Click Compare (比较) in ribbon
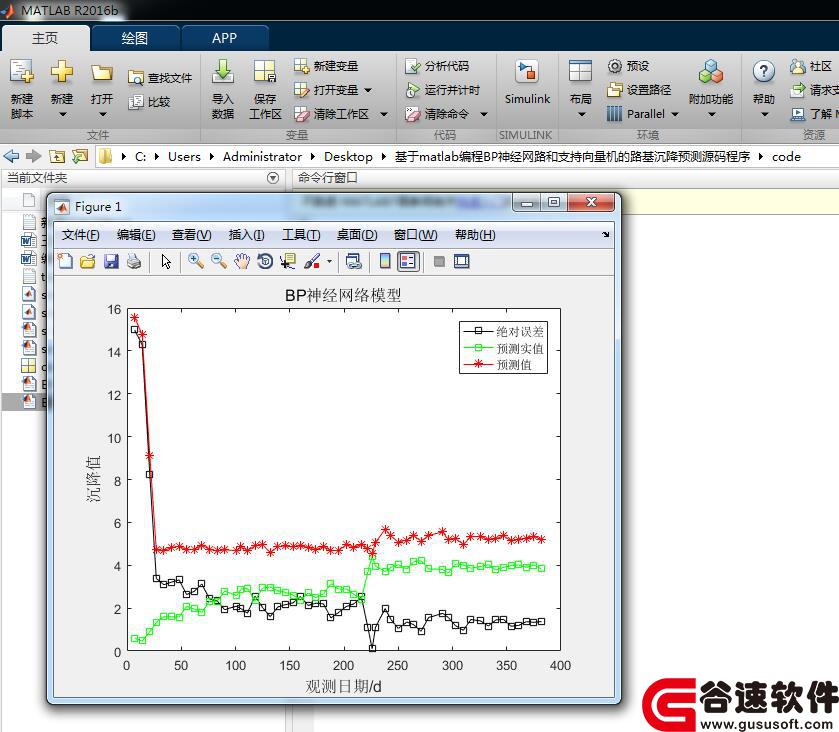The image size is (839, 732). pos(149,102)
